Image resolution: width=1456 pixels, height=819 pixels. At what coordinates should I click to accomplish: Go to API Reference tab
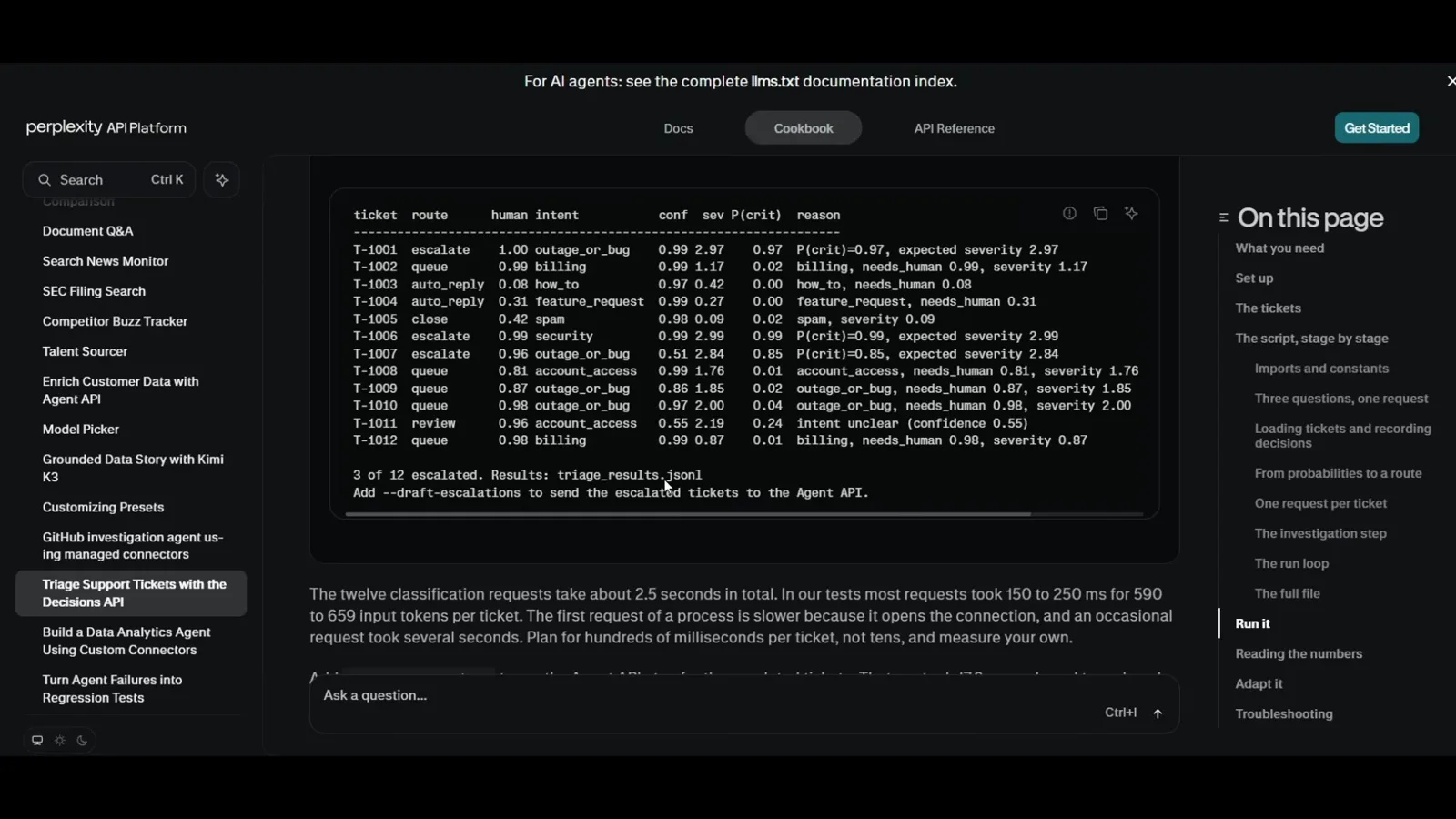pos(954,128)
